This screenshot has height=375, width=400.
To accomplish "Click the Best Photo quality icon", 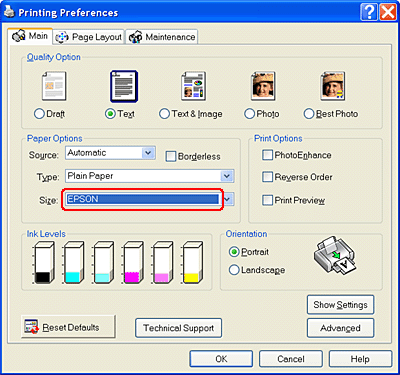I will point(333,86).
